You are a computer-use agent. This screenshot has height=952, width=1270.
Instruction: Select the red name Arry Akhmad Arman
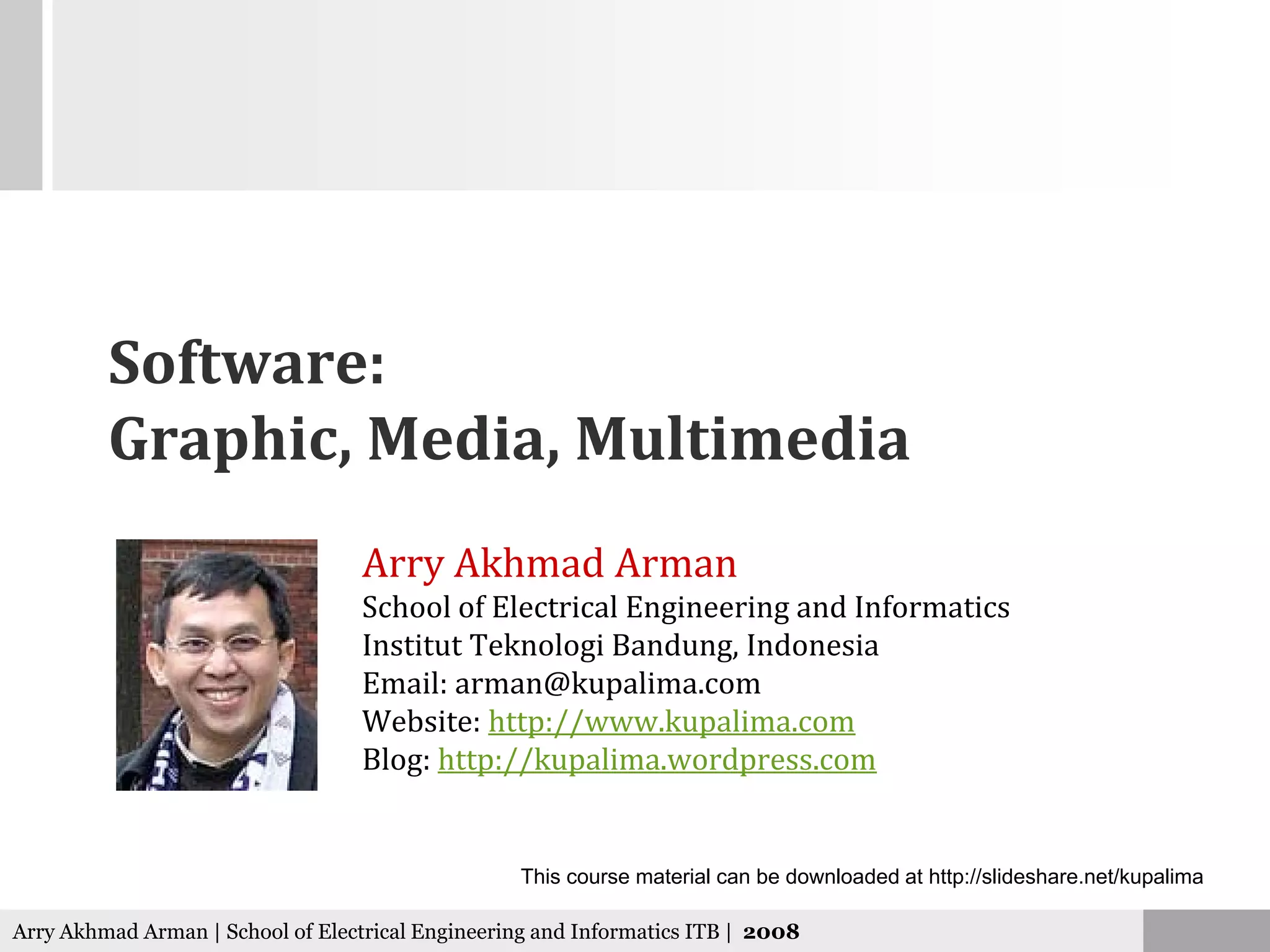tap(549, 563)
